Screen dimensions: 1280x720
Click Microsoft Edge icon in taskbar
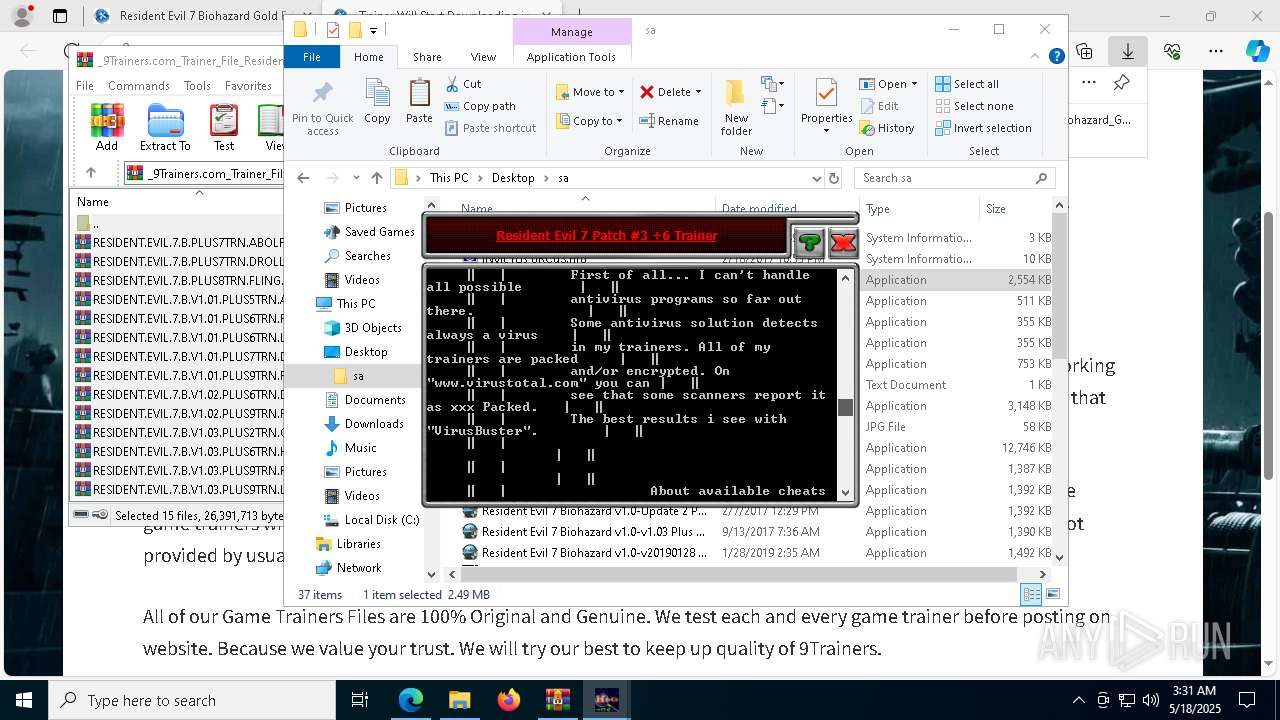tap(411, 700)
